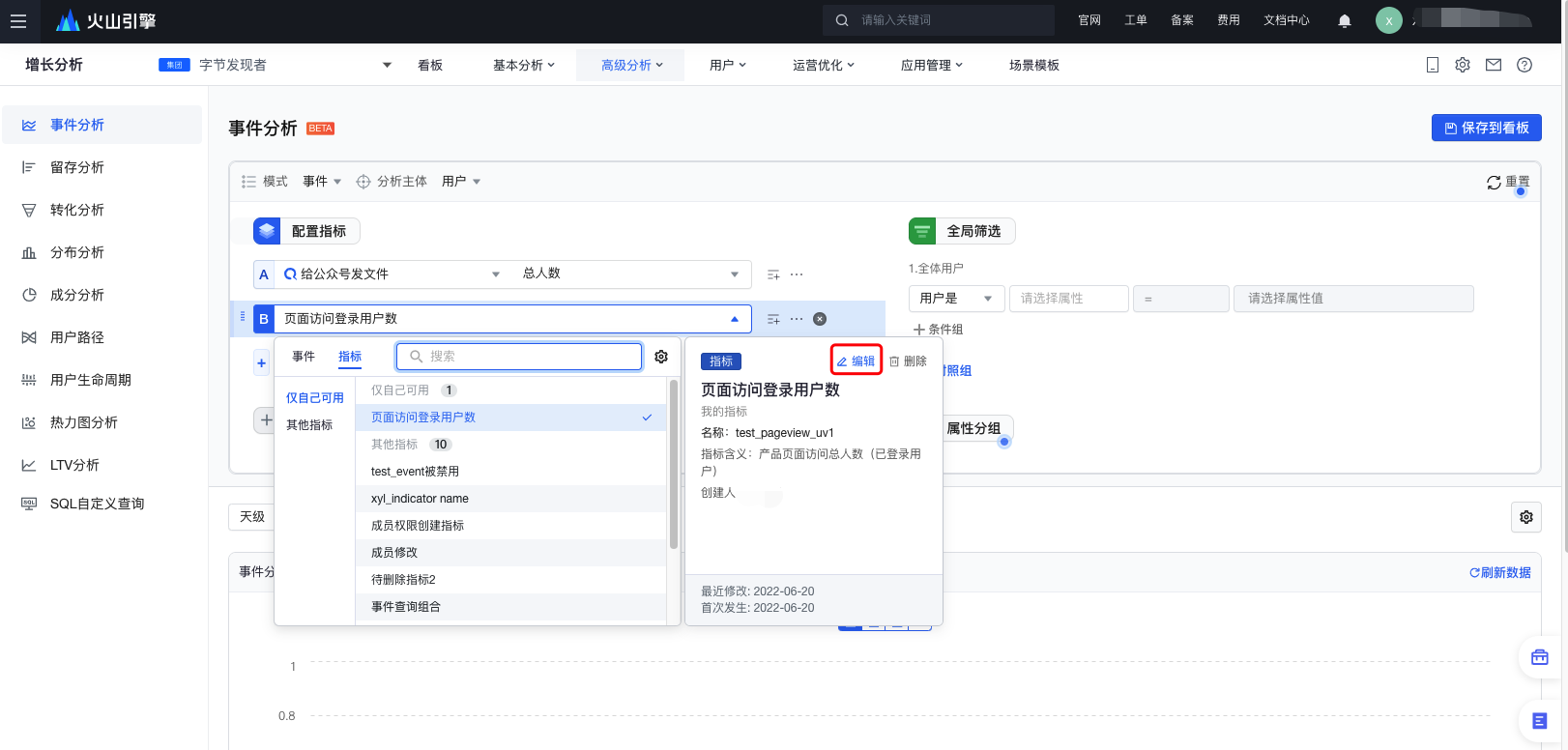Image resolution: width=1568 pixels, height=750 pixels.
Task: Add filter on indicator row A
Action: [773, 274]
